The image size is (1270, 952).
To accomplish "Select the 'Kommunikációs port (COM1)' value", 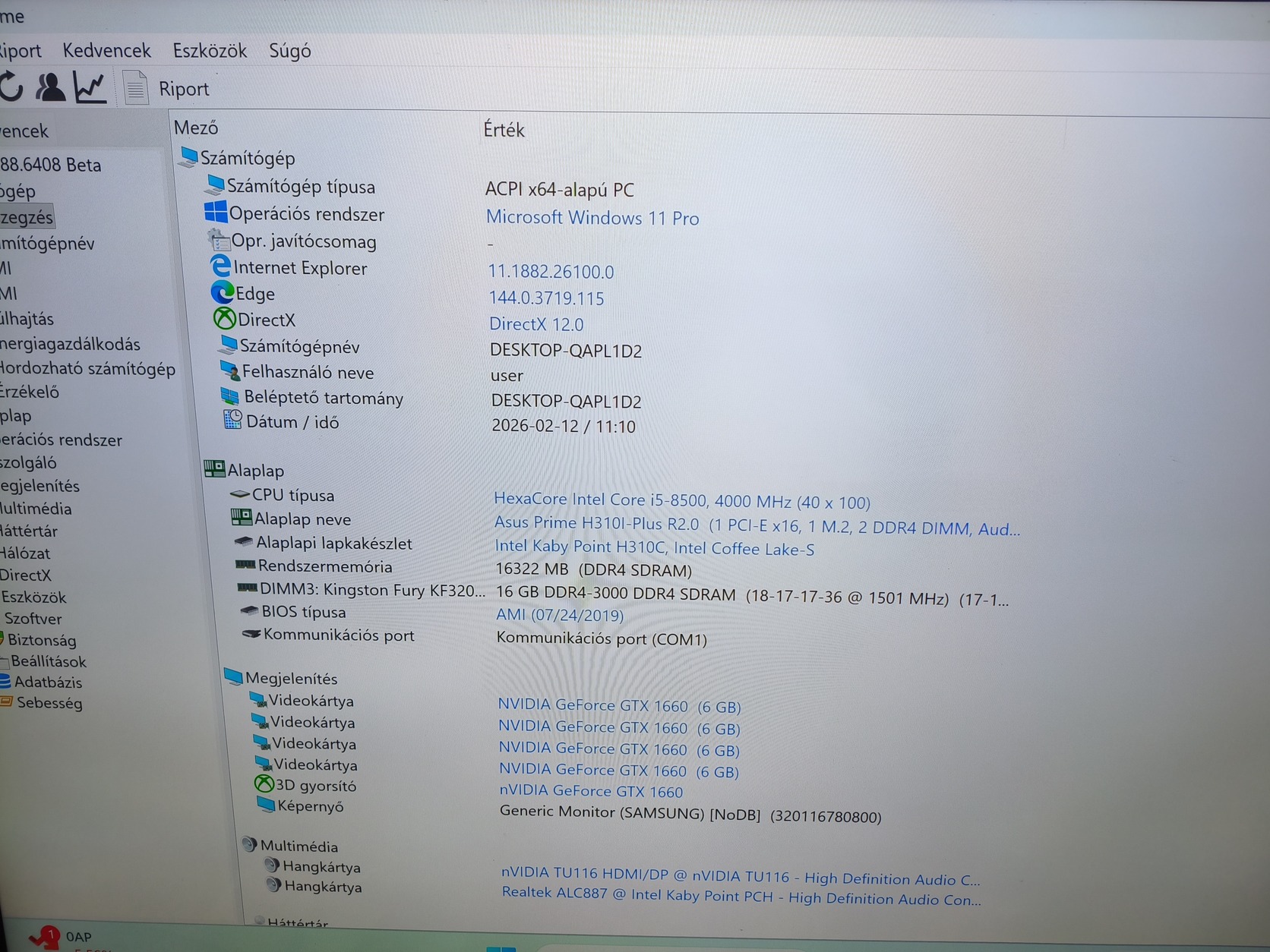I will coord(602,638).
